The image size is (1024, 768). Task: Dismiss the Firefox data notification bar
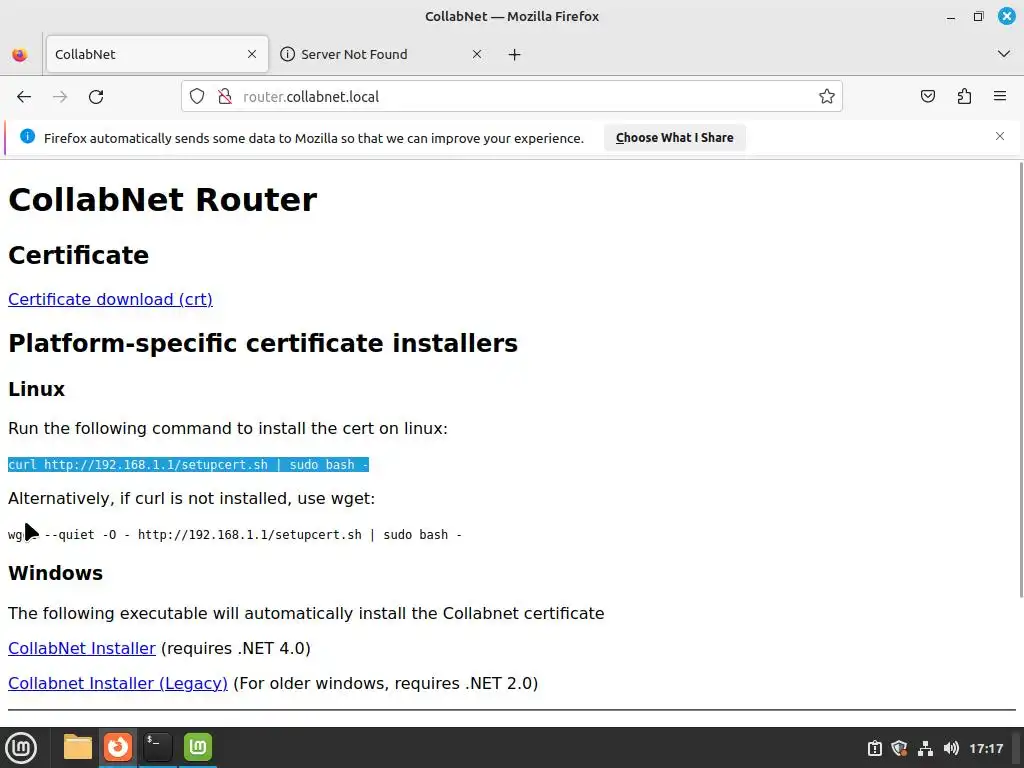tap(1000, 136)
